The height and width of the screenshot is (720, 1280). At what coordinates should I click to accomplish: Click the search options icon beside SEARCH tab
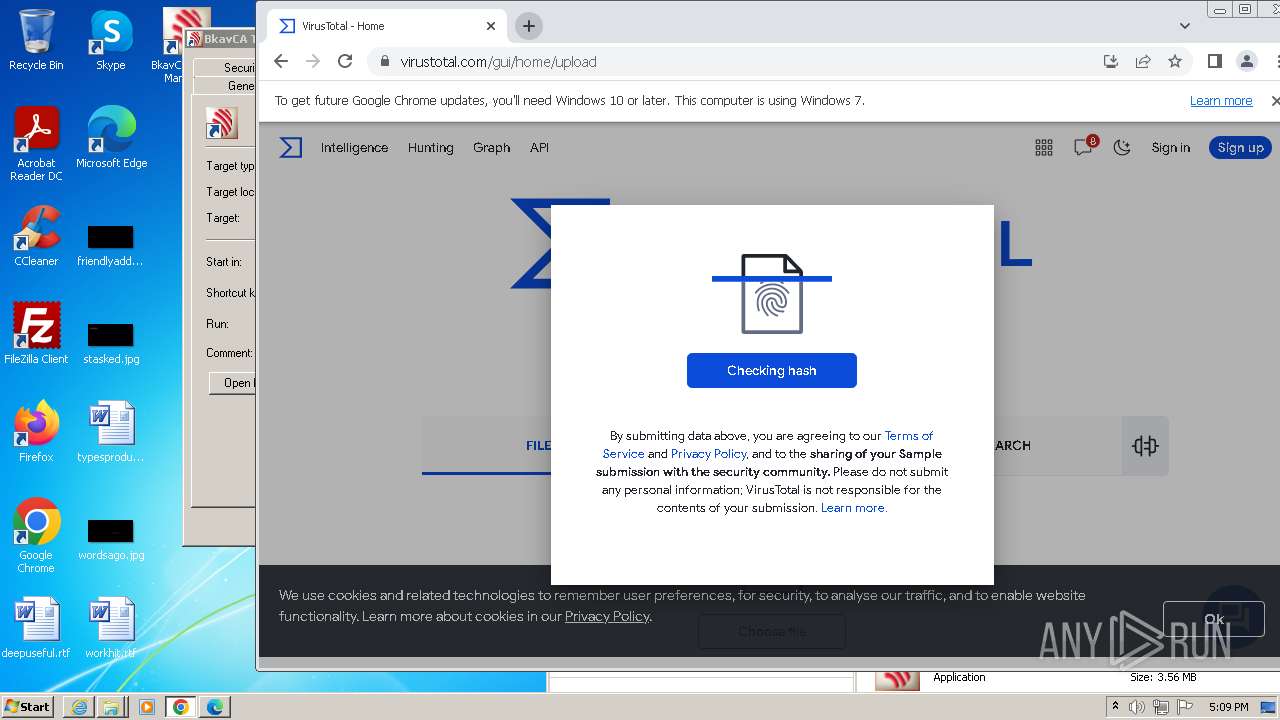[x=1145, y=446]
